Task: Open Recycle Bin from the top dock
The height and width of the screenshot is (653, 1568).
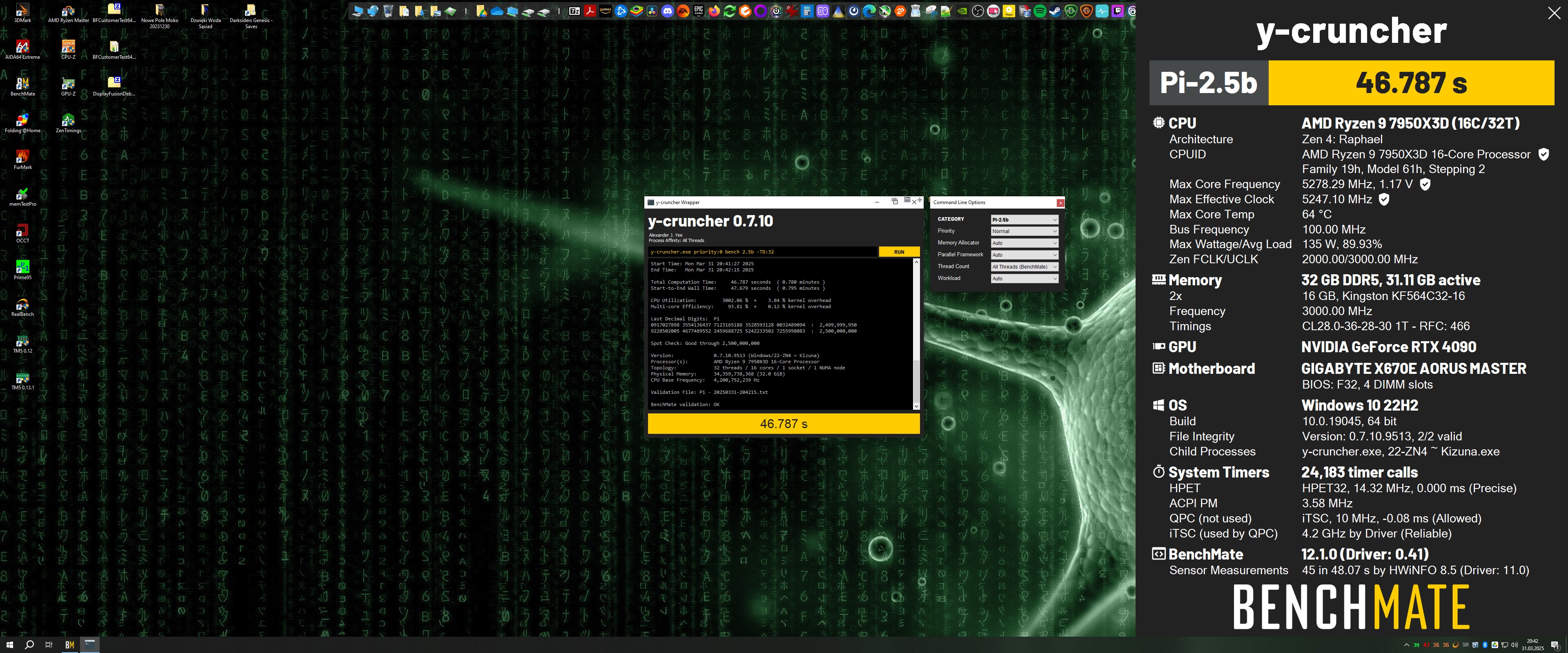Action: click(388, 11)
